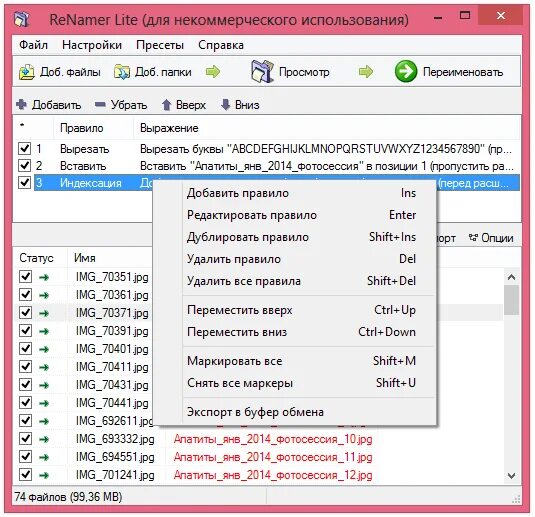Uncheck file IMG_70351.jpg
Viewport: 535px width, 517px height.
pyautogui.click(x=26, y=277)
